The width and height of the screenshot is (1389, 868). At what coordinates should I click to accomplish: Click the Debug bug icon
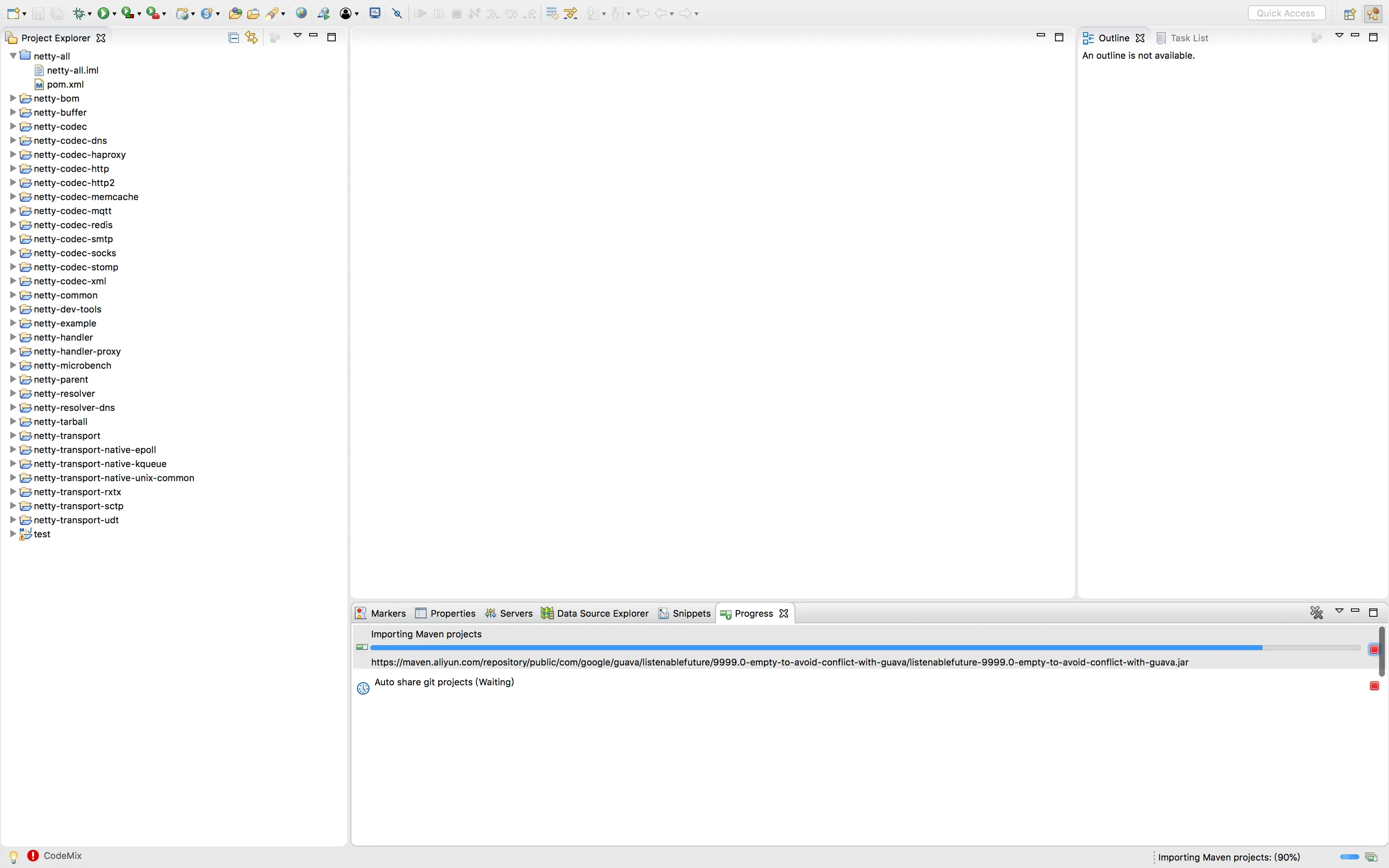79,13
